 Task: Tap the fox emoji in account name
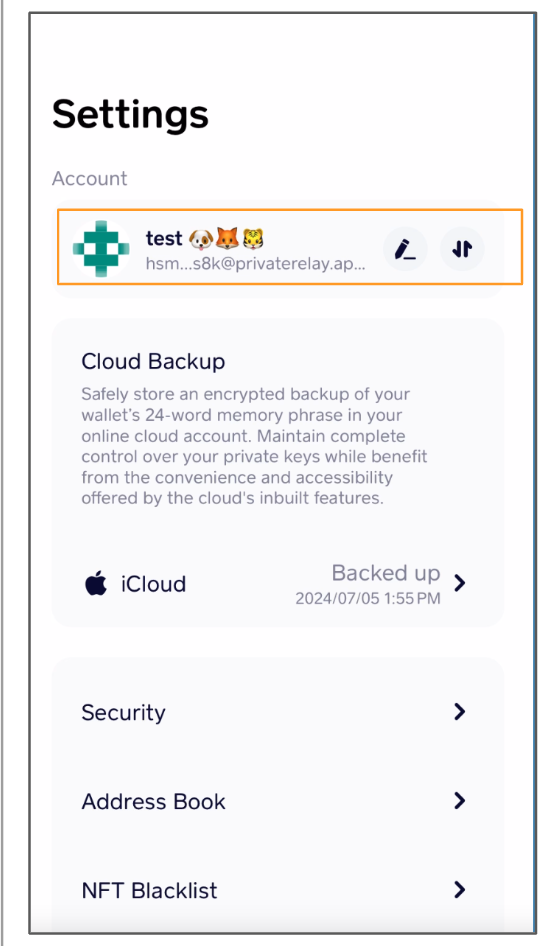227,239
